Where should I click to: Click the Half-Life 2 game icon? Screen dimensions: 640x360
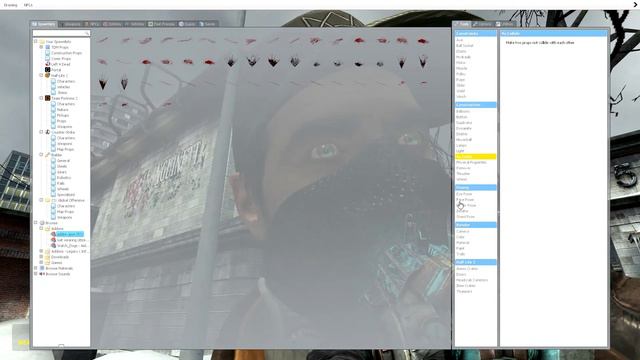[x=47, y=76]
